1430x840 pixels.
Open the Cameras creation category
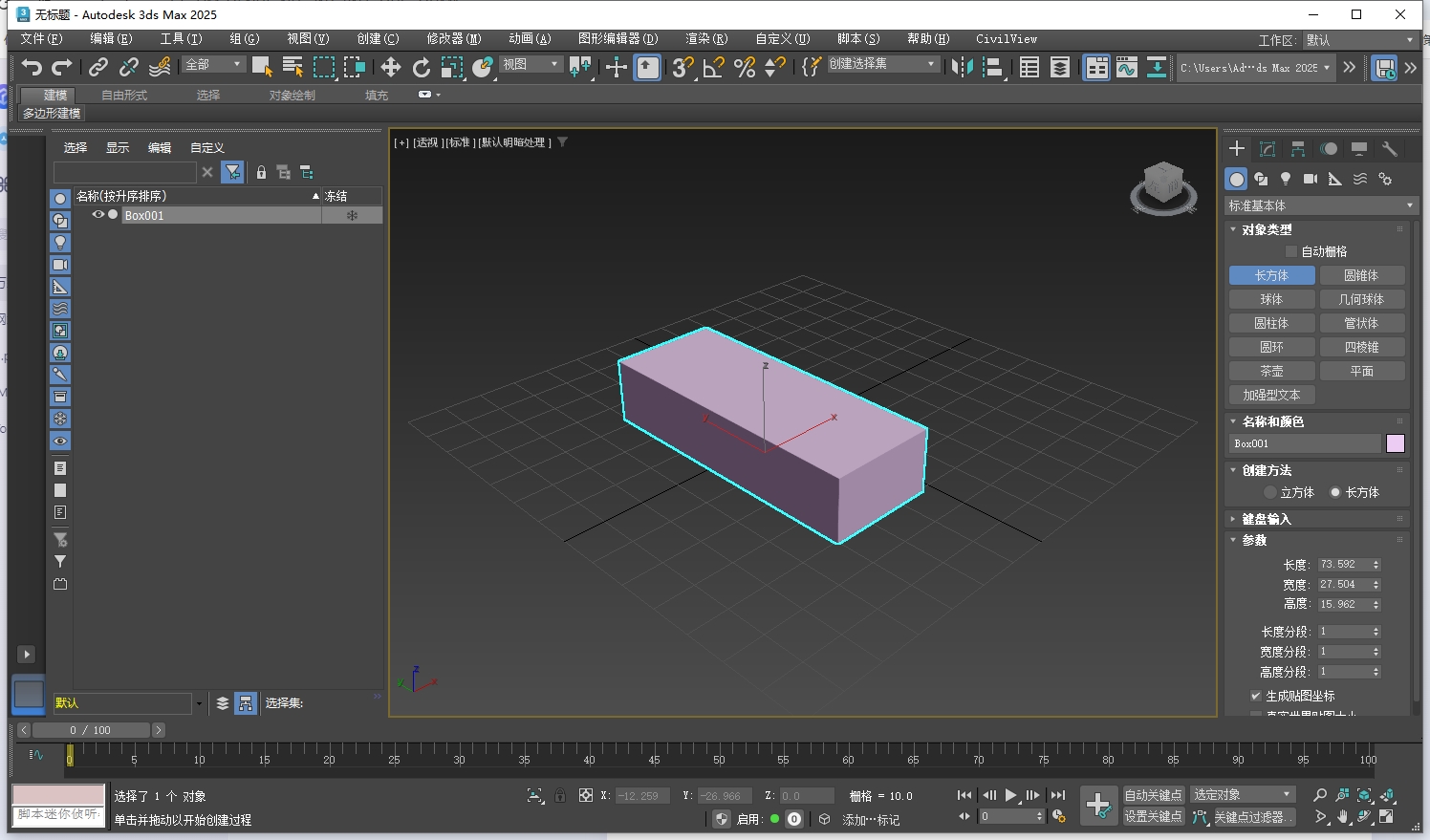[1310, 179]
